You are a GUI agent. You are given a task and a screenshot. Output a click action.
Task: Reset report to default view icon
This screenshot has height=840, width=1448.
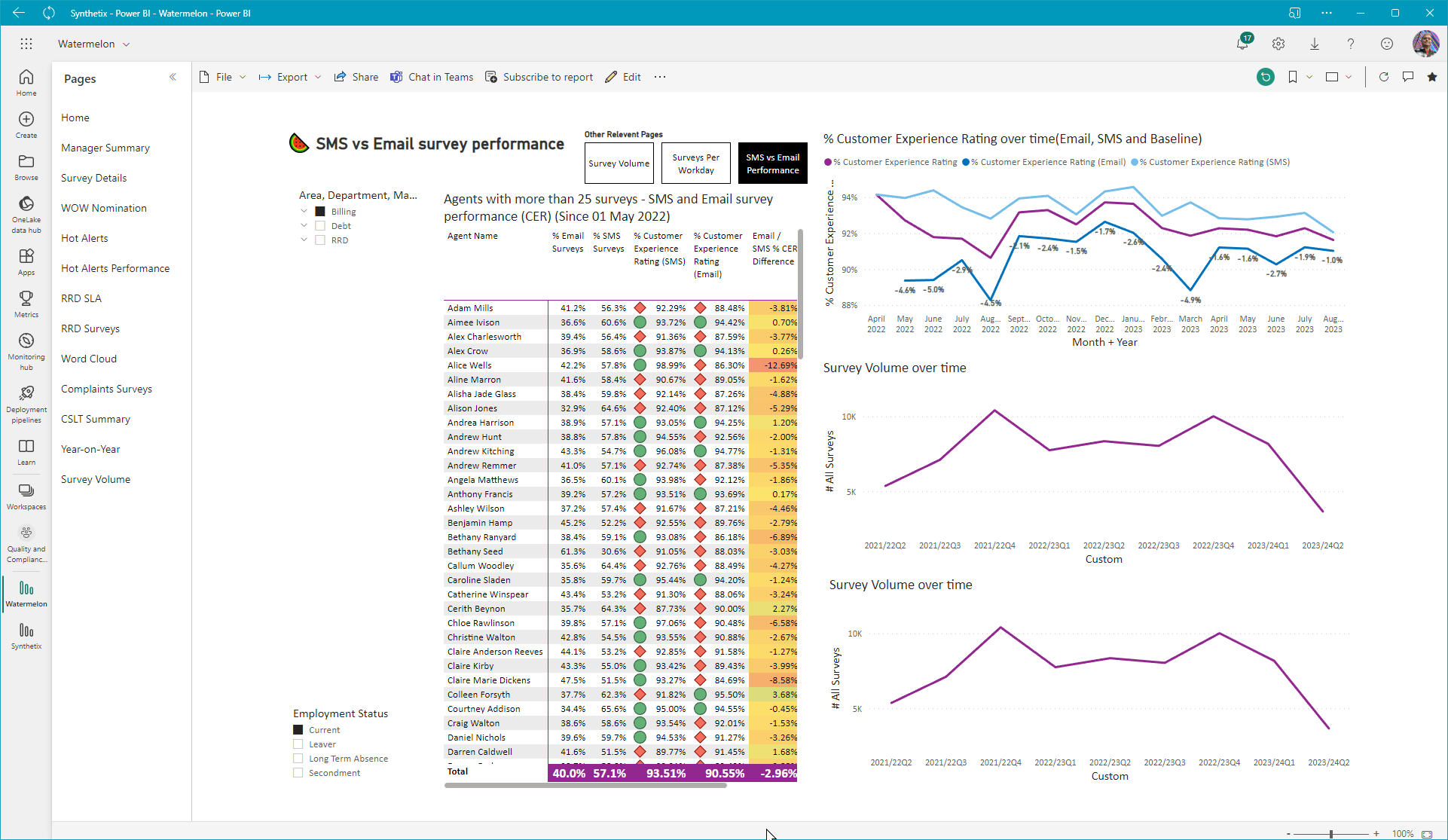click(x=1266, y=77)
